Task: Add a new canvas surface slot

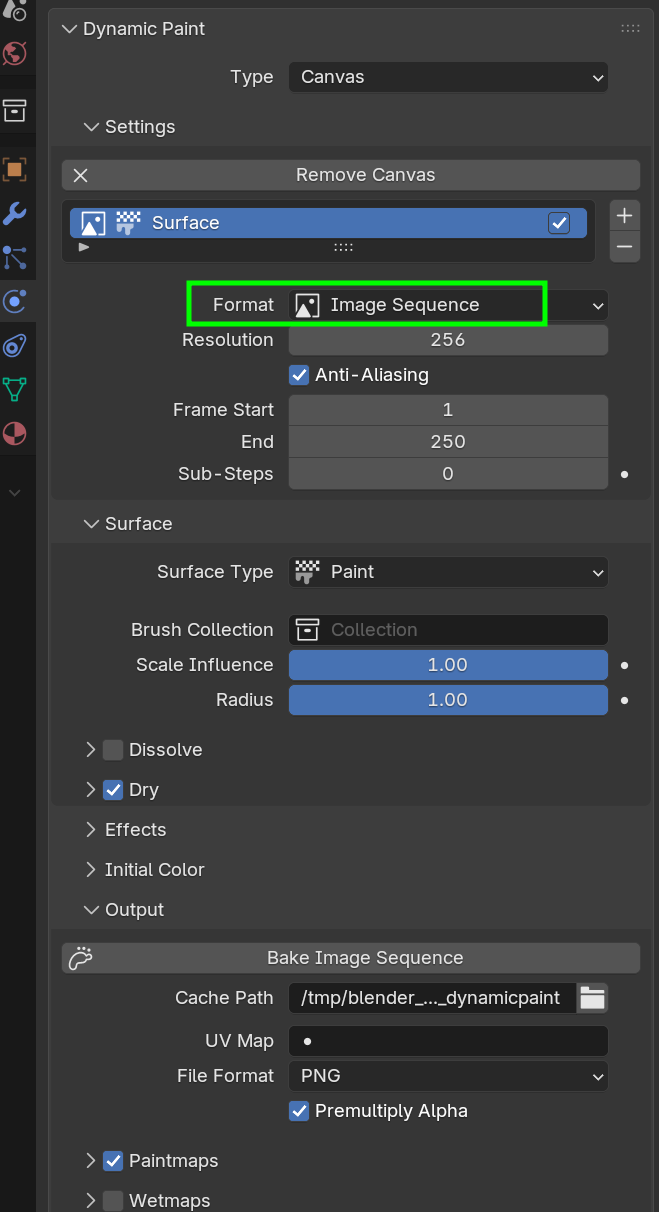Action: [625, 215]
